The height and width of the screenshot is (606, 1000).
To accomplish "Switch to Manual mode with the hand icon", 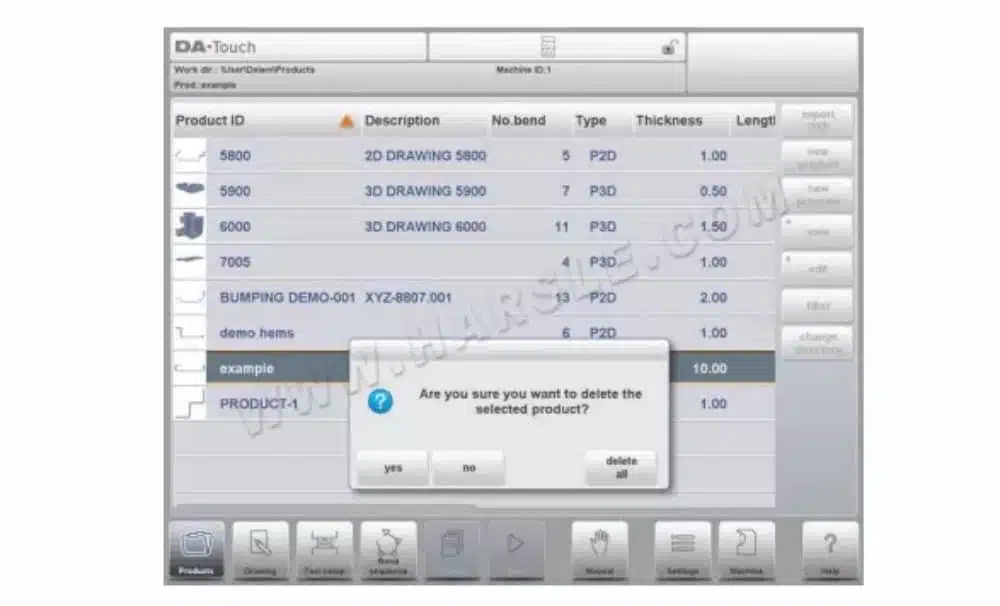I will (x=599, y=550).
